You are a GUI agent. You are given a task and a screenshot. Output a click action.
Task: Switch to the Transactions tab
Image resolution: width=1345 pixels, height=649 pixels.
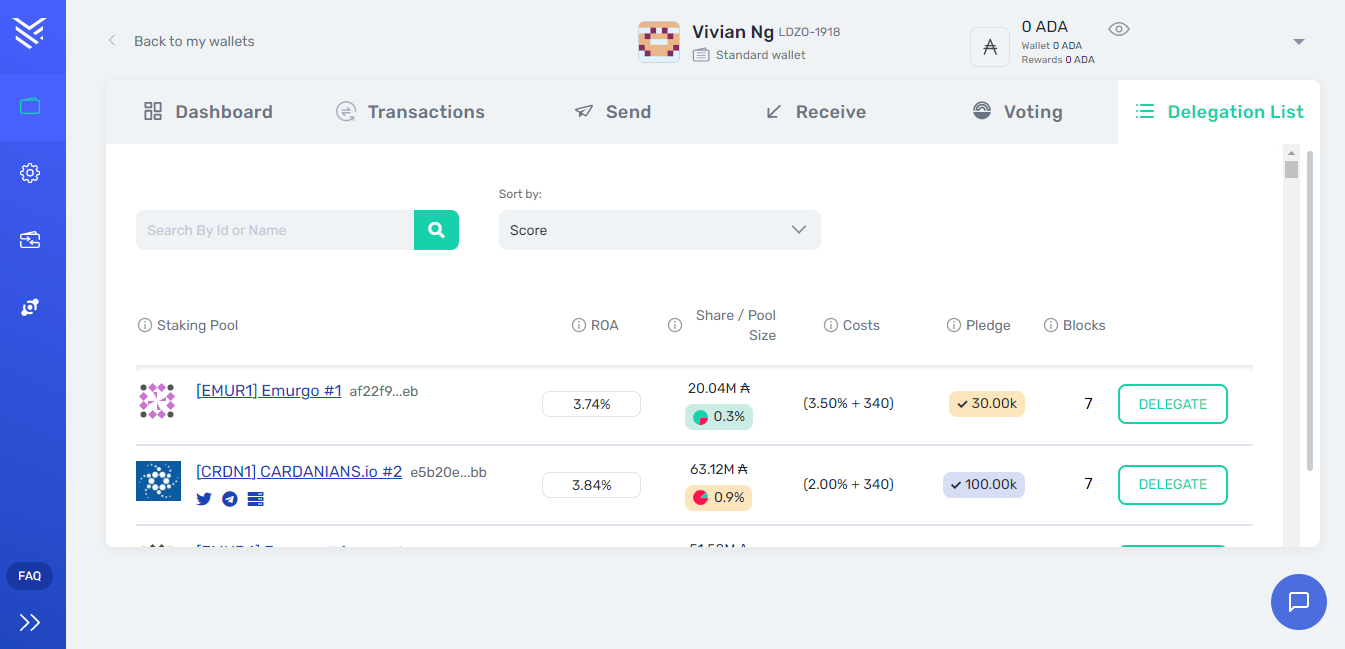tap(410, 112)
